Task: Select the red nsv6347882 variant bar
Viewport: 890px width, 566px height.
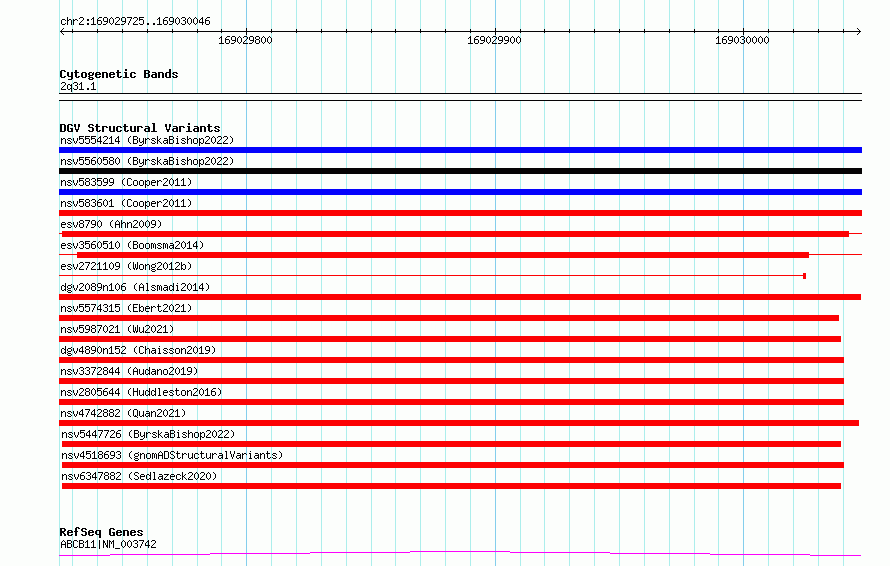Action: point(451,486)
